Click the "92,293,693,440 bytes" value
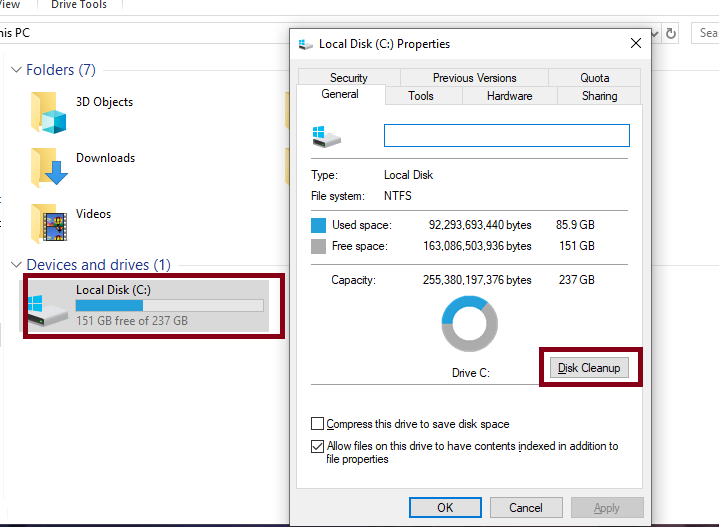Screen dimensions: 719x527 [480, 225]
